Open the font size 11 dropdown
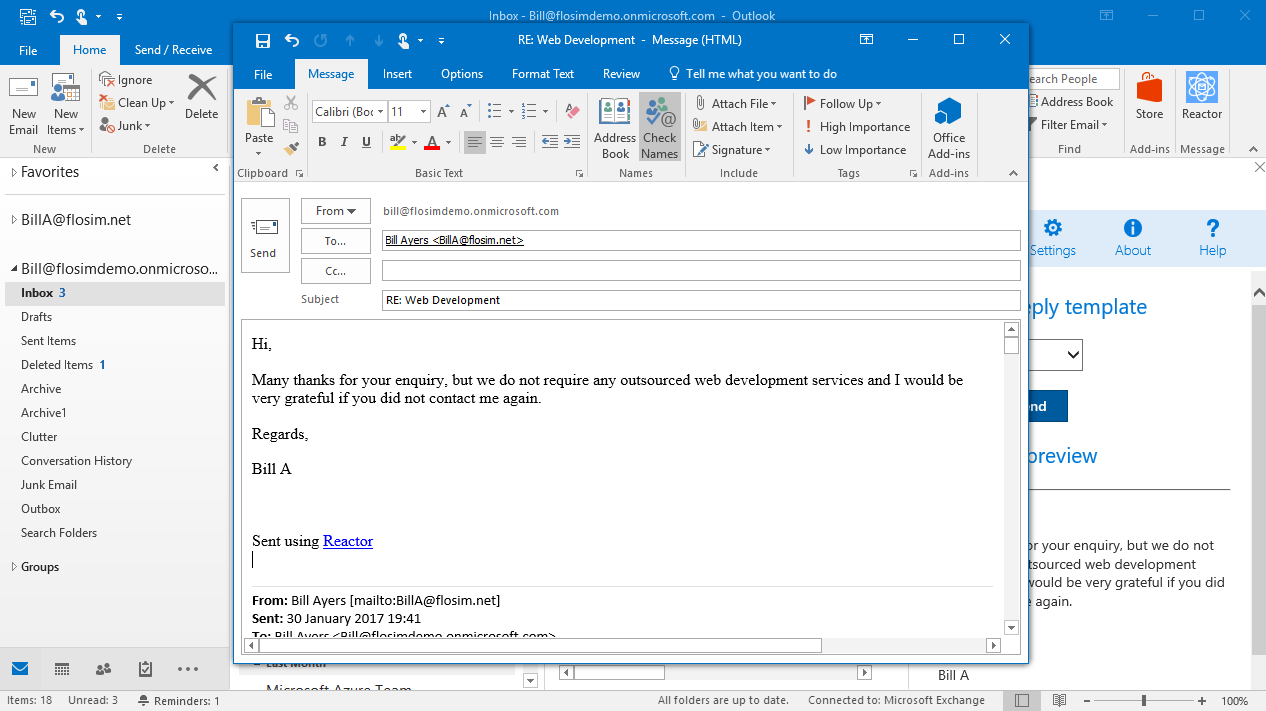 click(424, 112)
